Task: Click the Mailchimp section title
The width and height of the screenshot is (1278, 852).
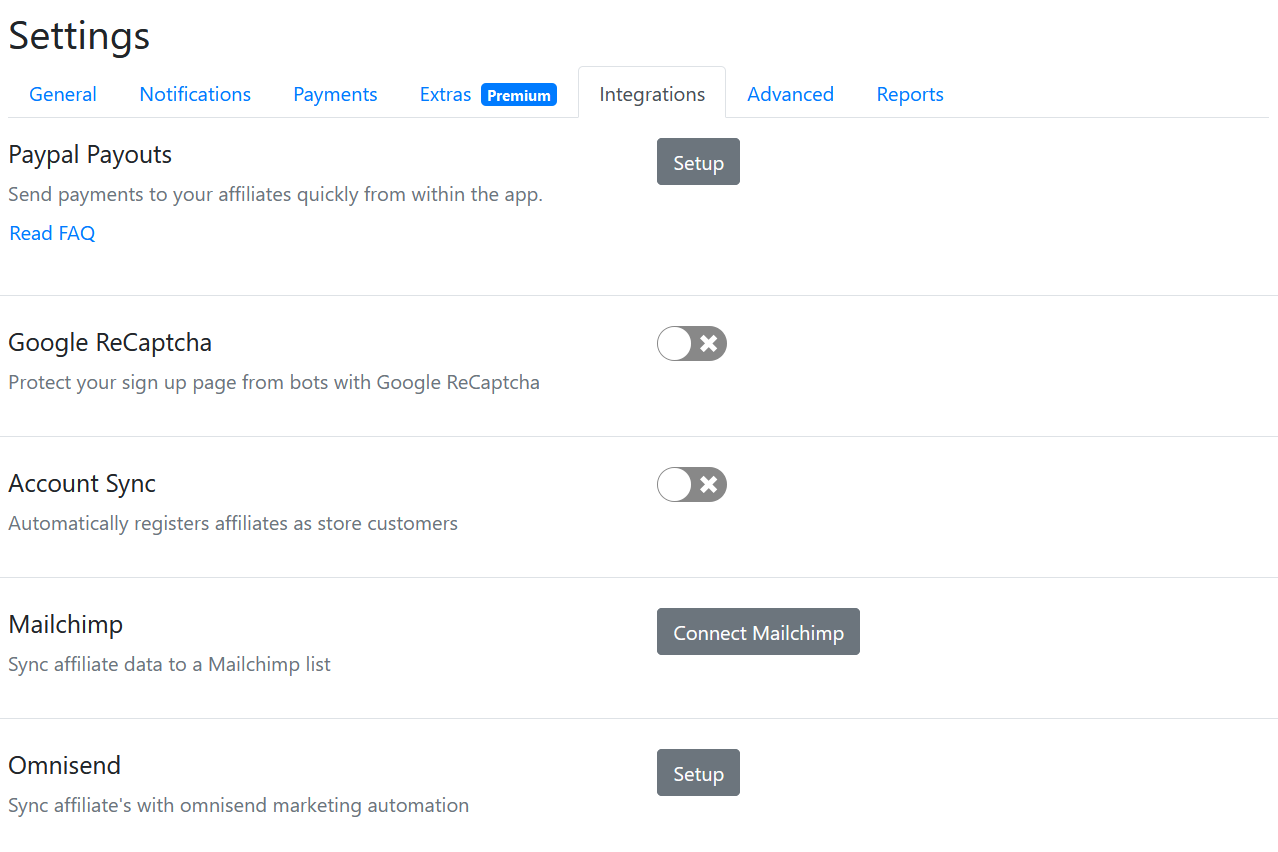Action: [66, 625]
